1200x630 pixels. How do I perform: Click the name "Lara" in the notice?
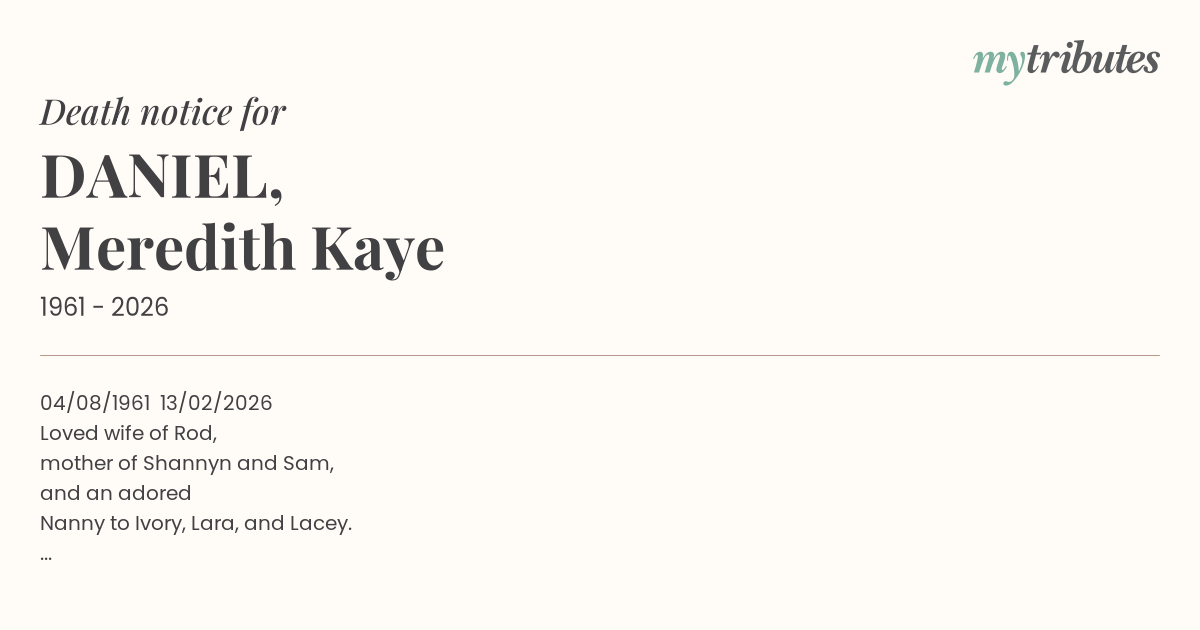click(214, 523)
